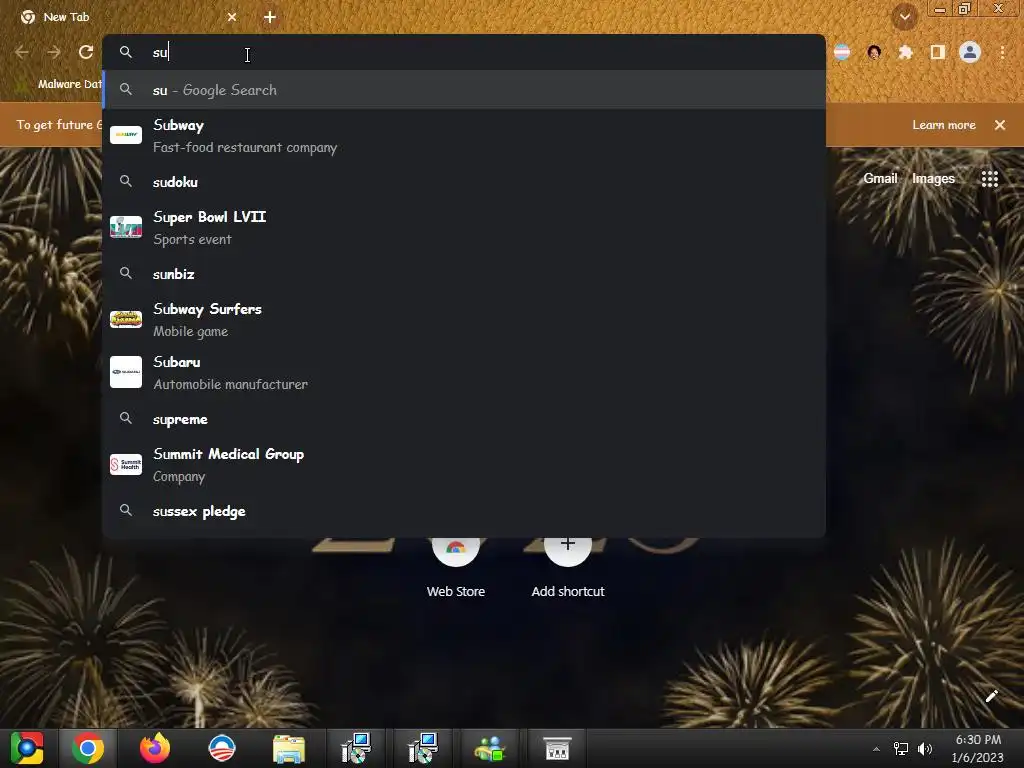
Task: Click the Subway logo thumbnail
Action: pyautogui.click(x=126, y=135)
